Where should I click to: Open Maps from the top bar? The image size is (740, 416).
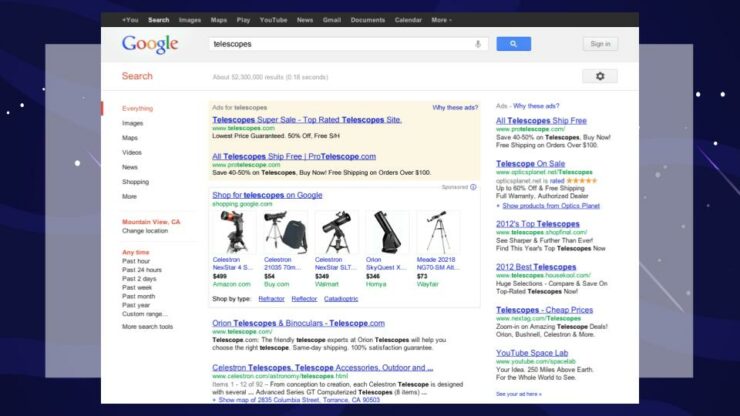pos(219,20)
